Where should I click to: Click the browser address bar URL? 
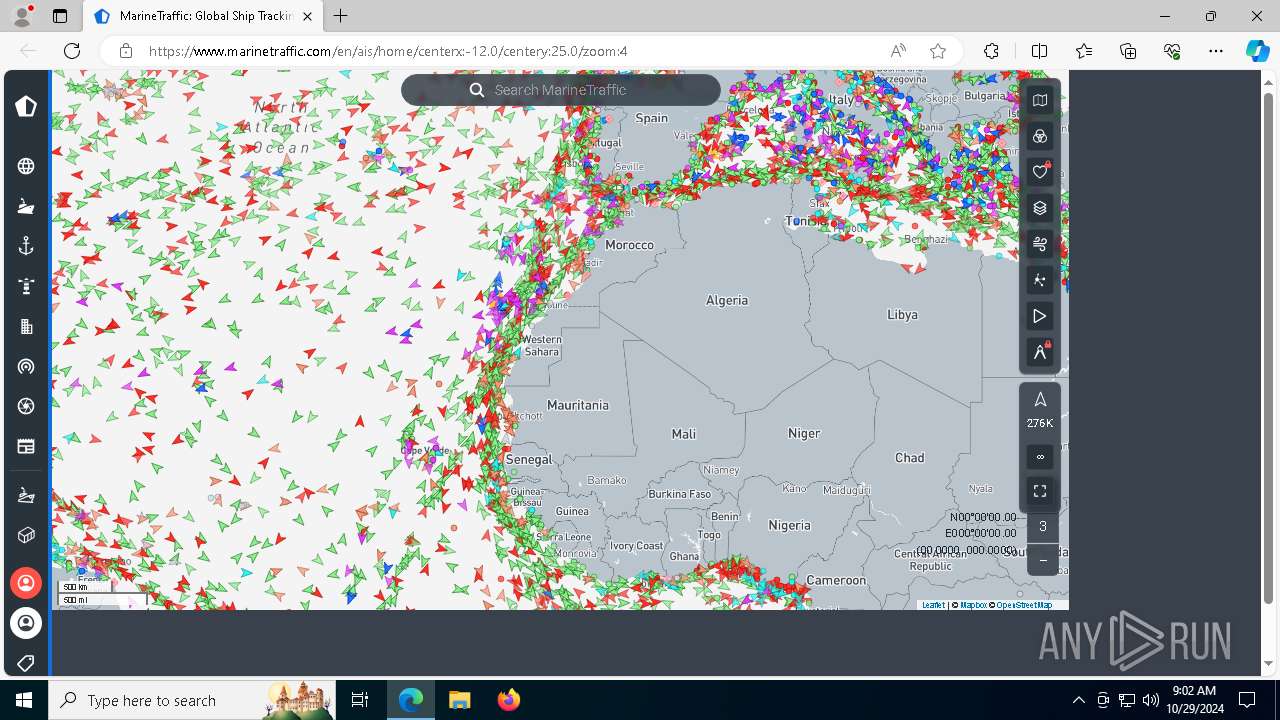coord(388,51)
